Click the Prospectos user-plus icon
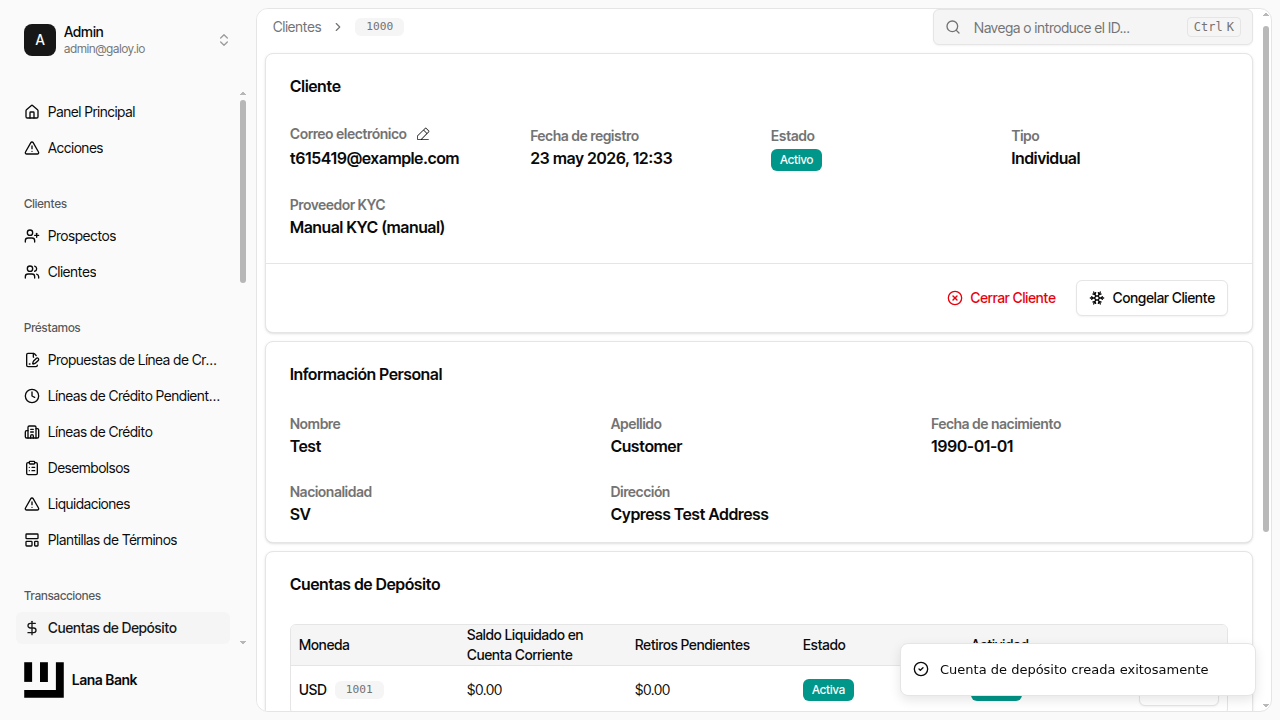Image resolution: width=1280 pixels, height=720 pixels. click(32, 236)
